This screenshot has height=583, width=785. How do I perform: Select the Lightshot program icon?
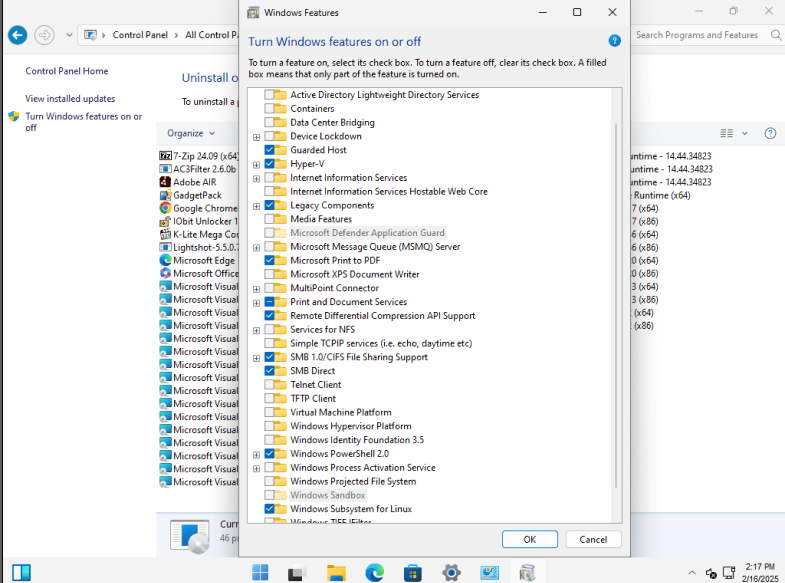click(165, 247)
